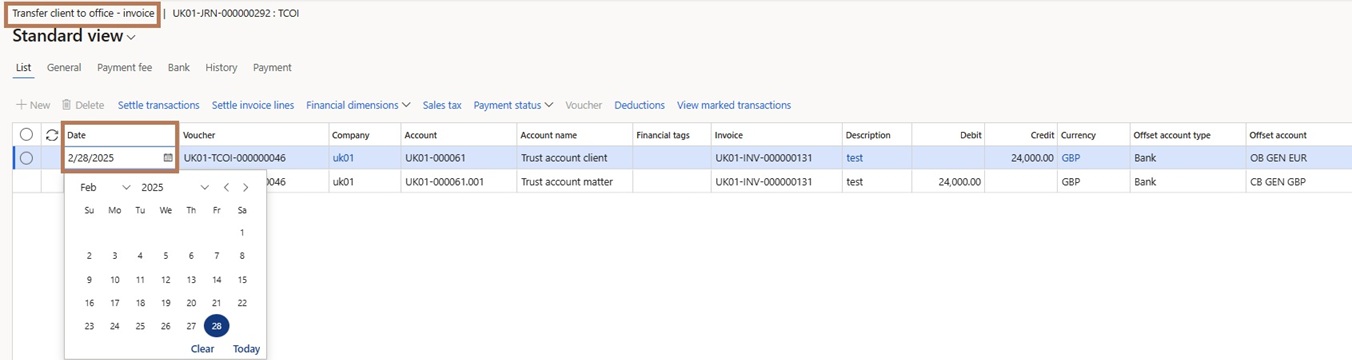The height and width of the screenshot is (360, 1352).
Task: Click the Deductions button
Action: click(640, 105)
